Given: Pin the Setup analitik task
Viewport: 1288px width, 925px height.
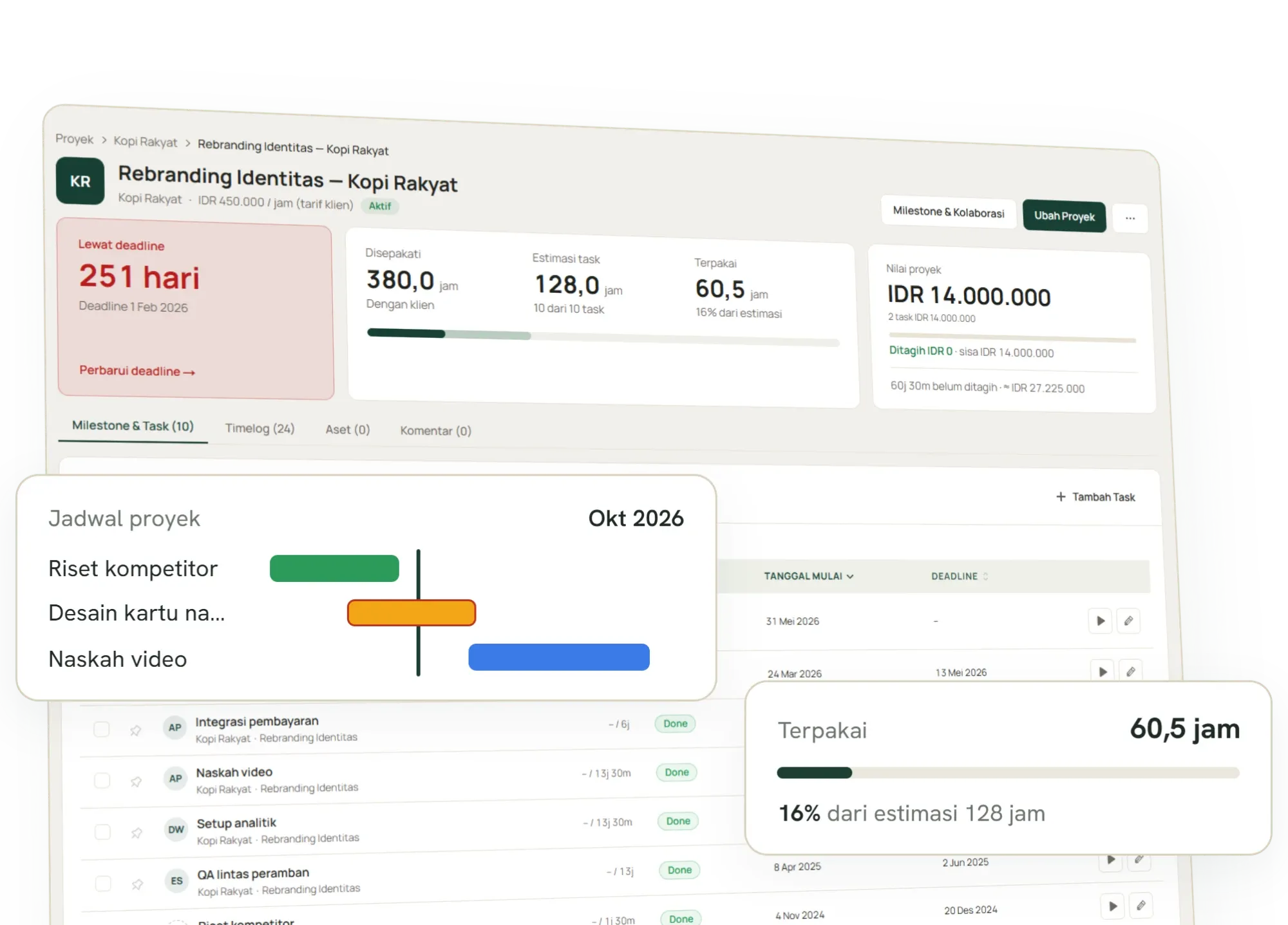Looking at the screenshot, I should [x=137, y=833].
